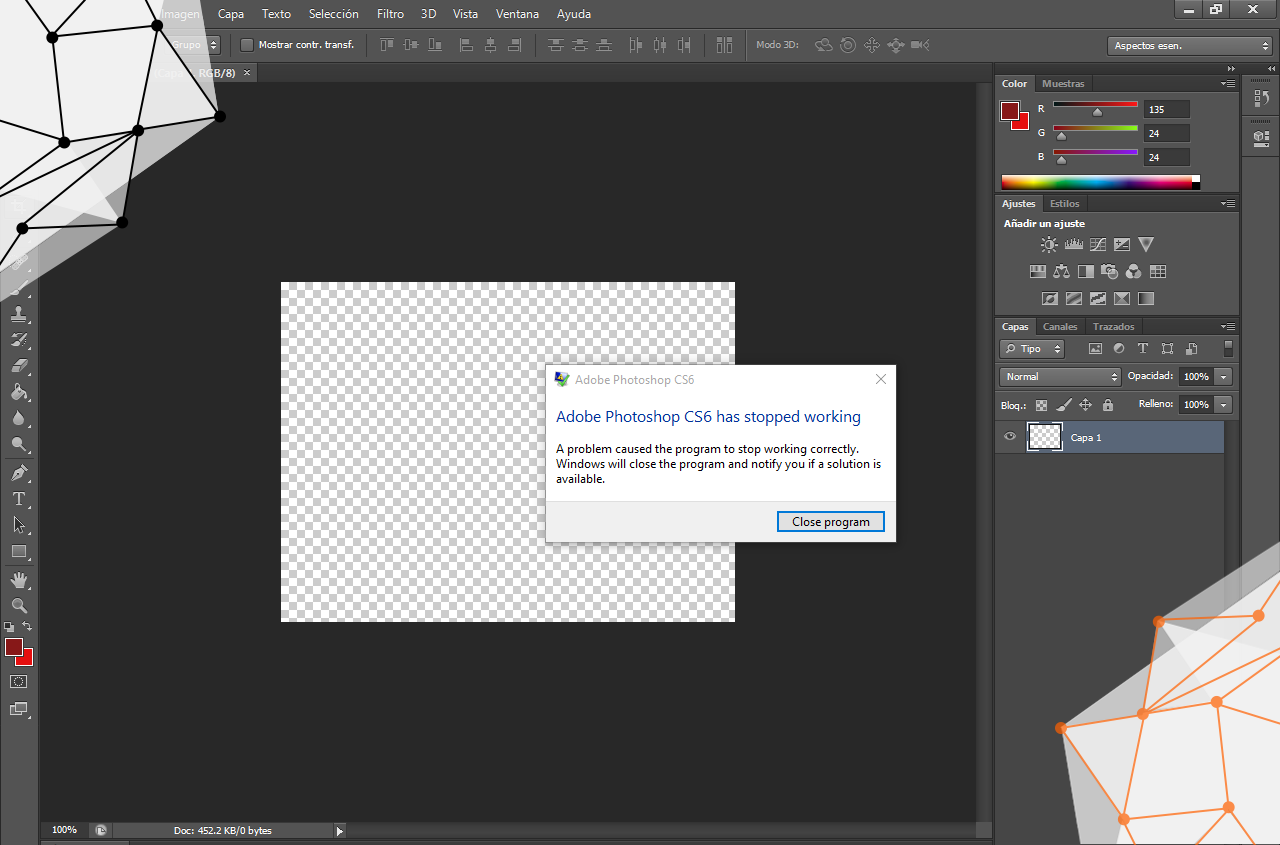Add a Threshold adjustment
1280x845 pixels.
(x=1098, y=298)
